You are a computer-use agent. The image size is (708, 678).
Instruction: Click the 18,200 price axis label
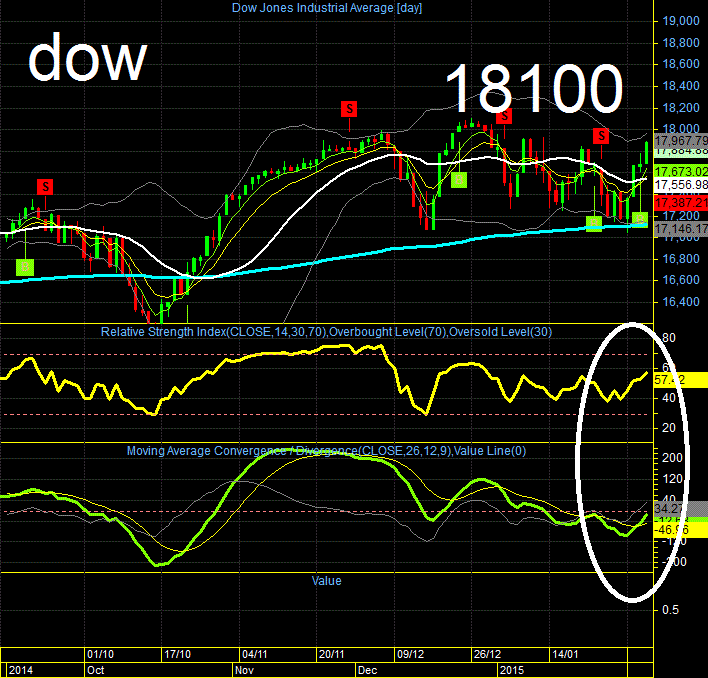(680, 107)
